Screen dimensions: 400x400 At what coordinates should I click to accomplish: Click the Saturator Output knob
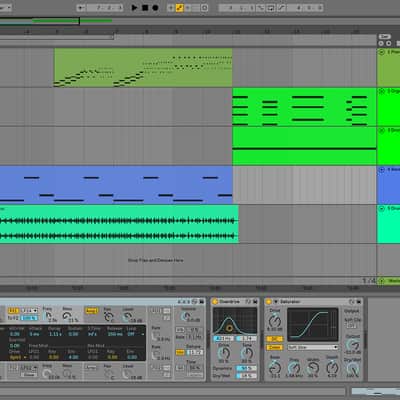pos(353,345)
